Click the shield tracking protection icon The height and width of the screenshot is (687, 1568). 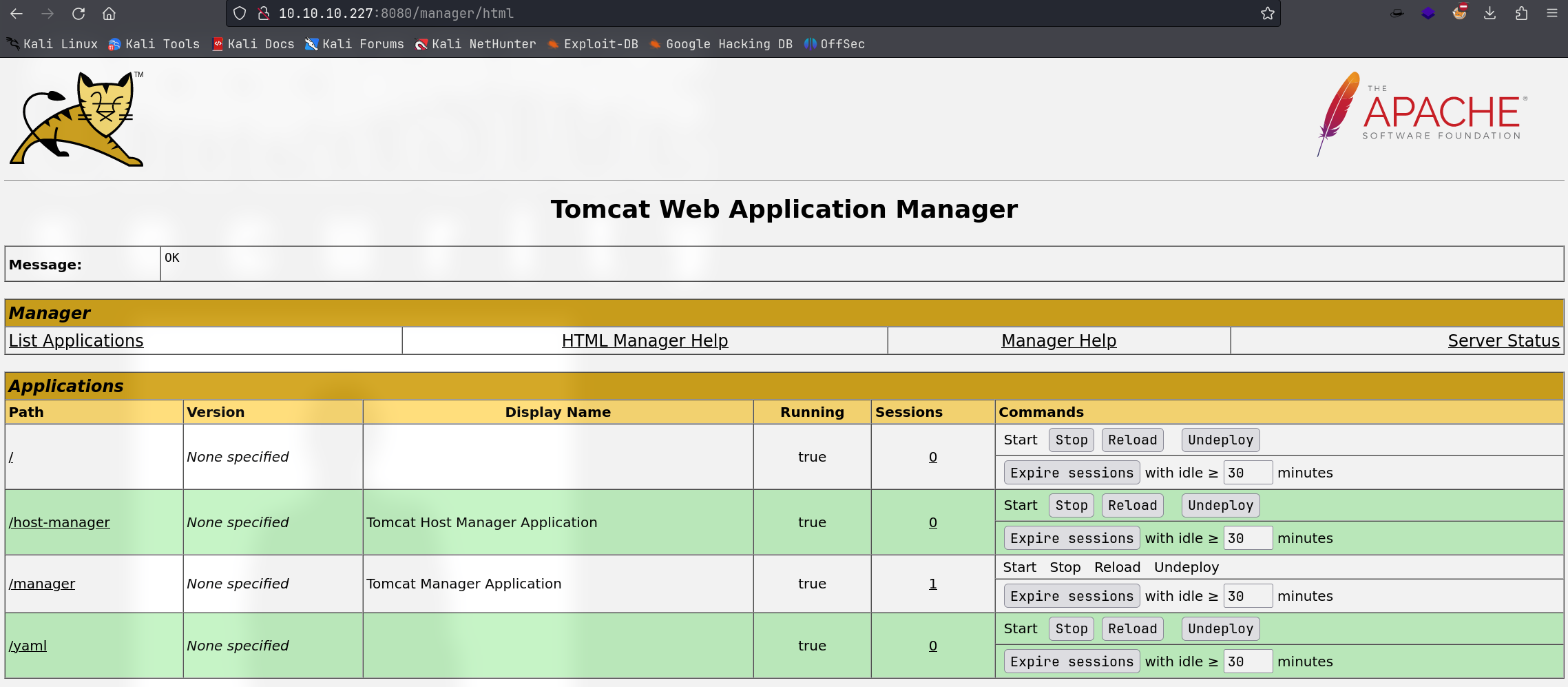(x=240, y=13)
